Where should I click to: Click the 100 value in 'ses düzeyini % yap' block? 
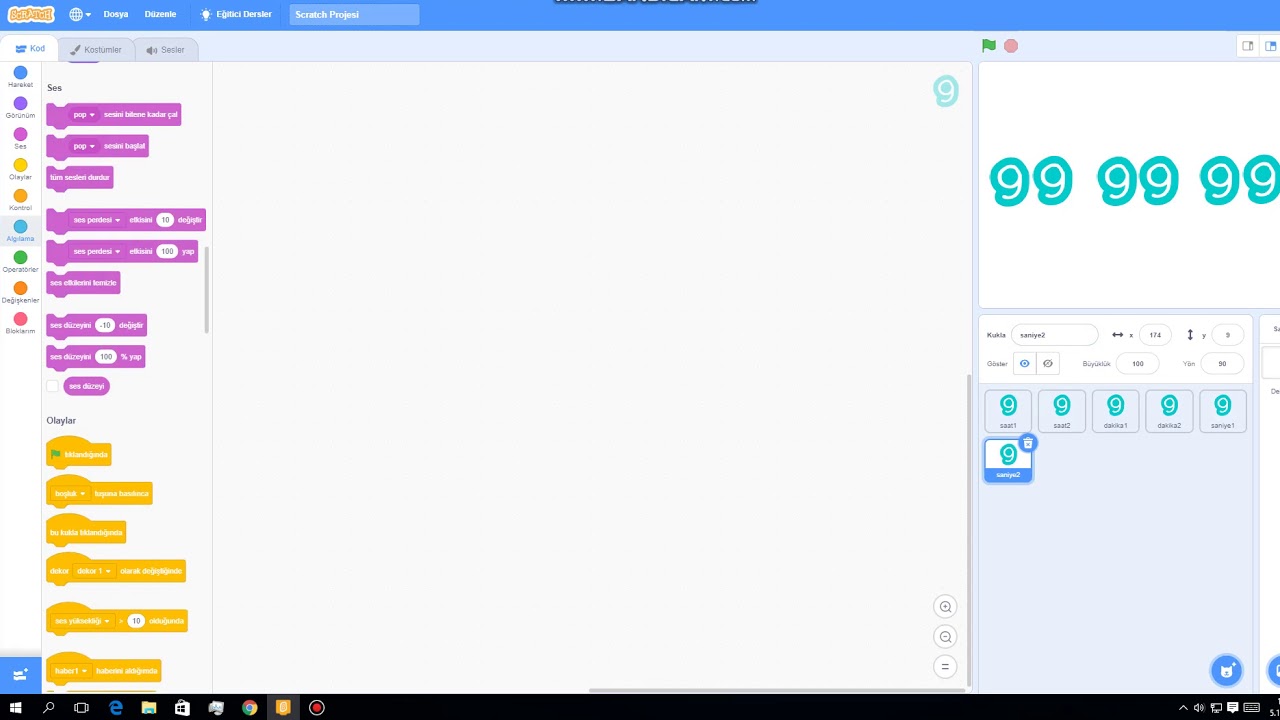click(x=106, y=357)
